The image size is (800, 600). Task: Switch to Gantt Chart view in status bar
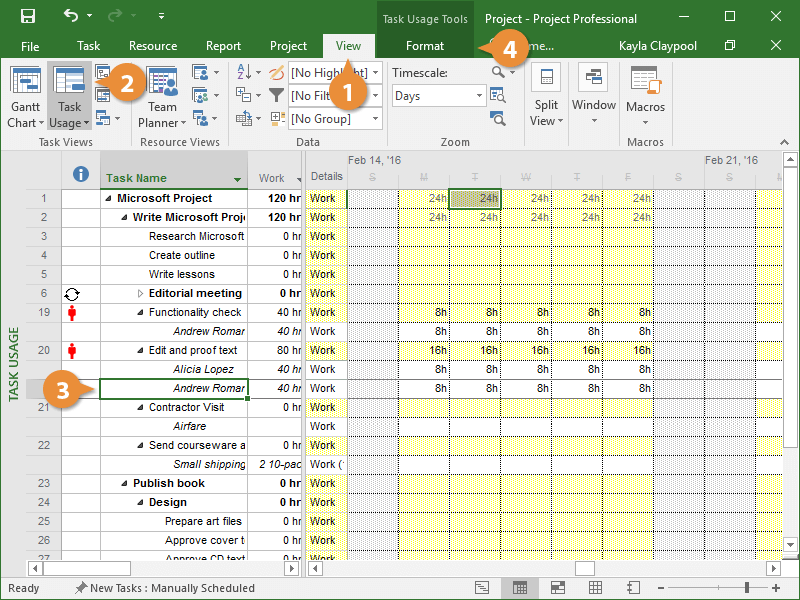(482, 588)
